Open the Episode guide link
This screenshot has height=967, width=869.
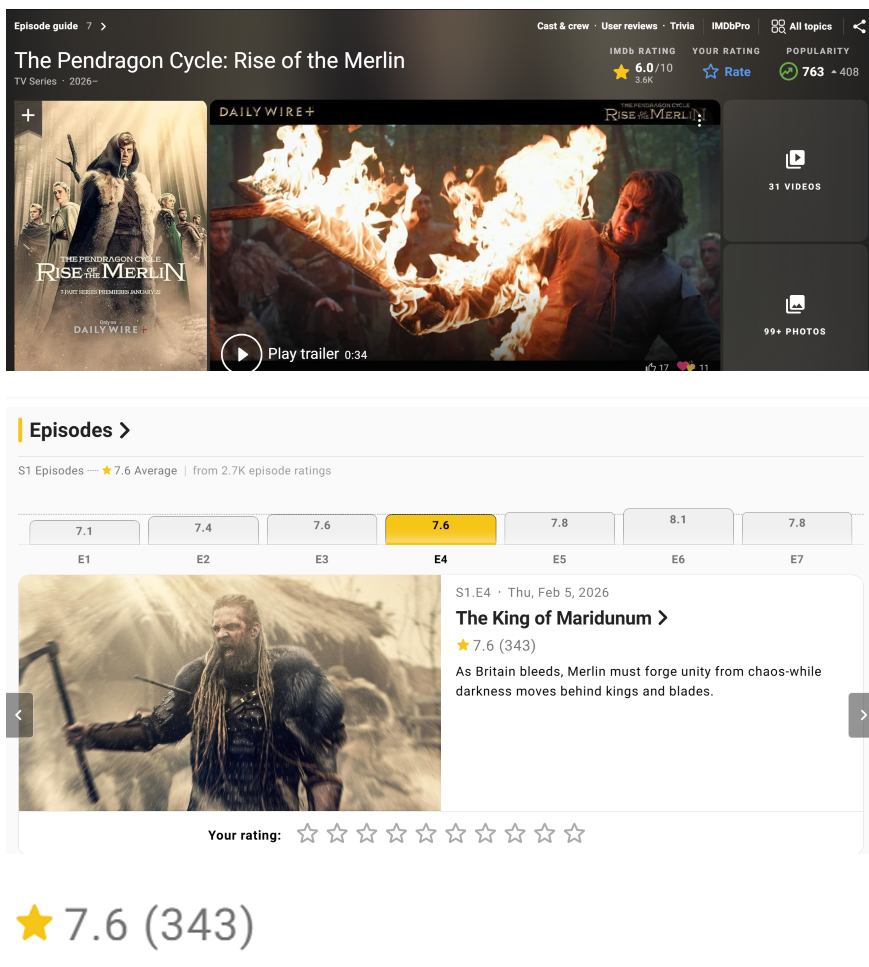[x=46, y=26]
